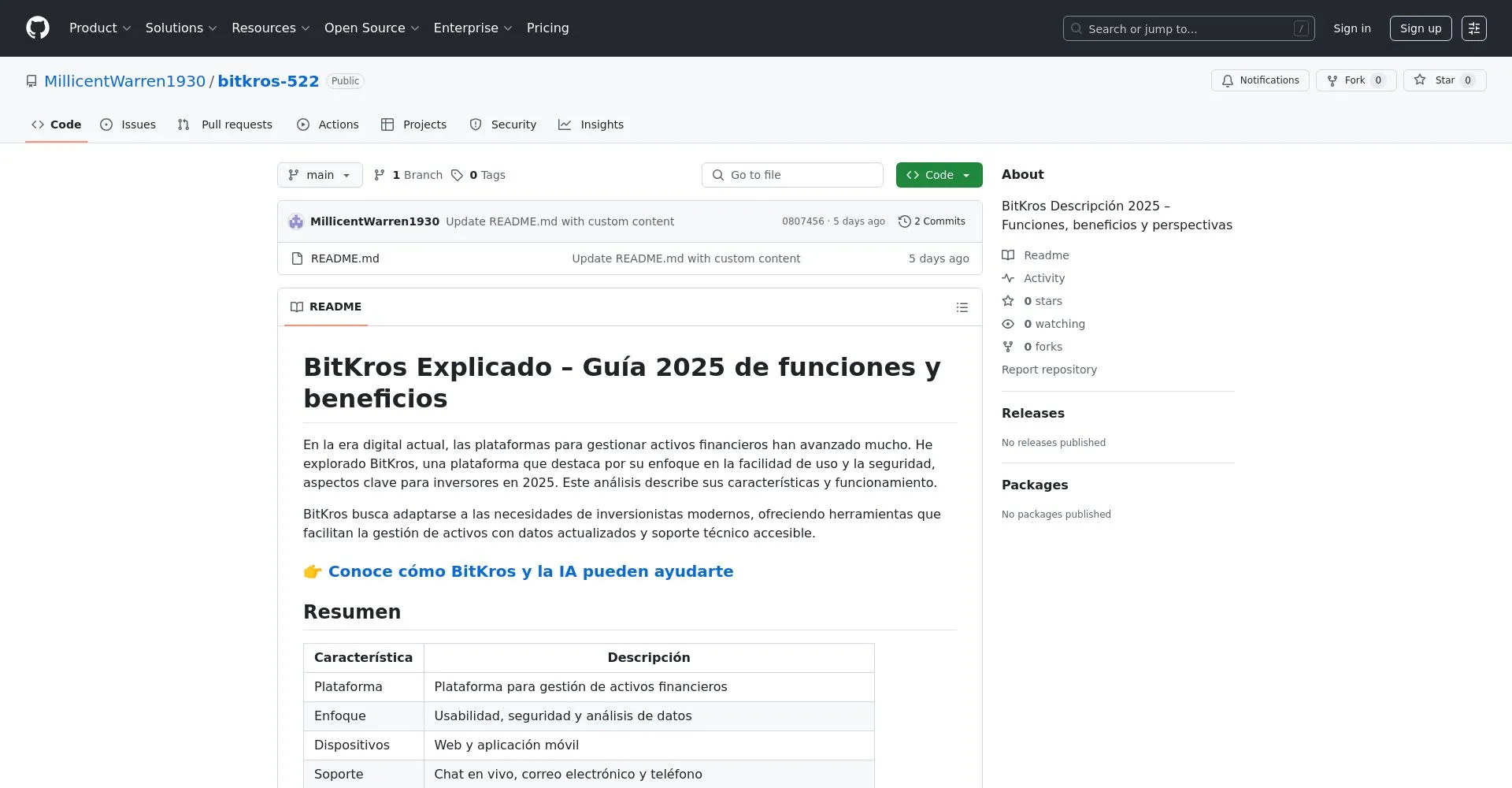Screen dimensions: 1512x788
Task: Click the Sign up button
Action: click(x=1420, y=28)
